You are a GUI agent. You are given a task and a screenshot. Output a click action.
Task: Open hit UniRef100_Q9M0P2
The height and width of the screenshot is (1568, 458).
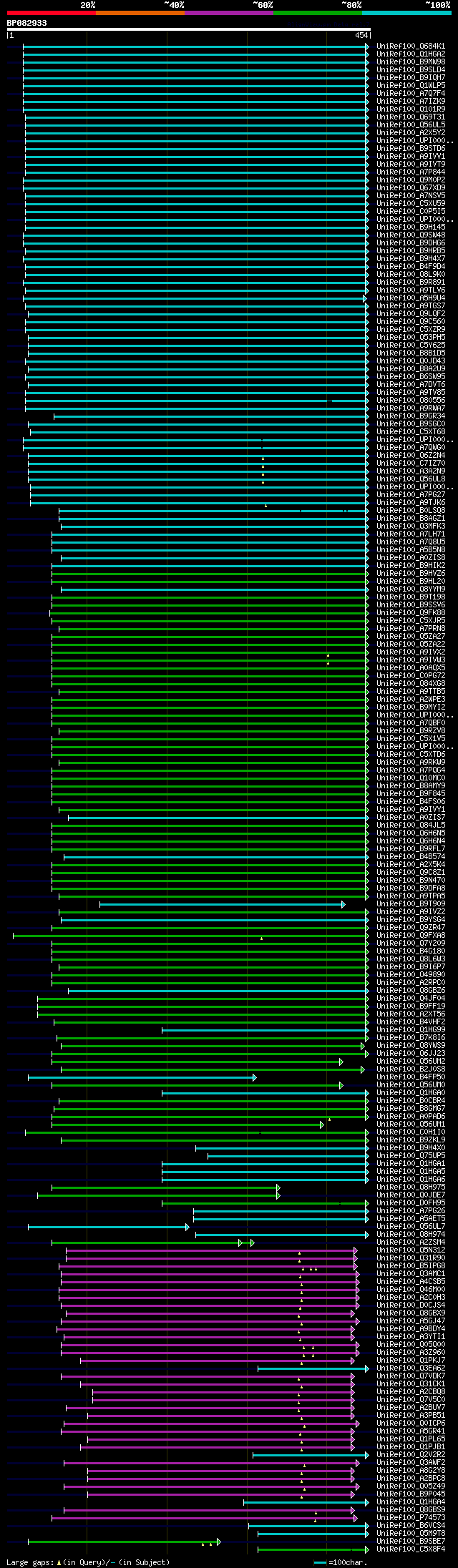411,180
